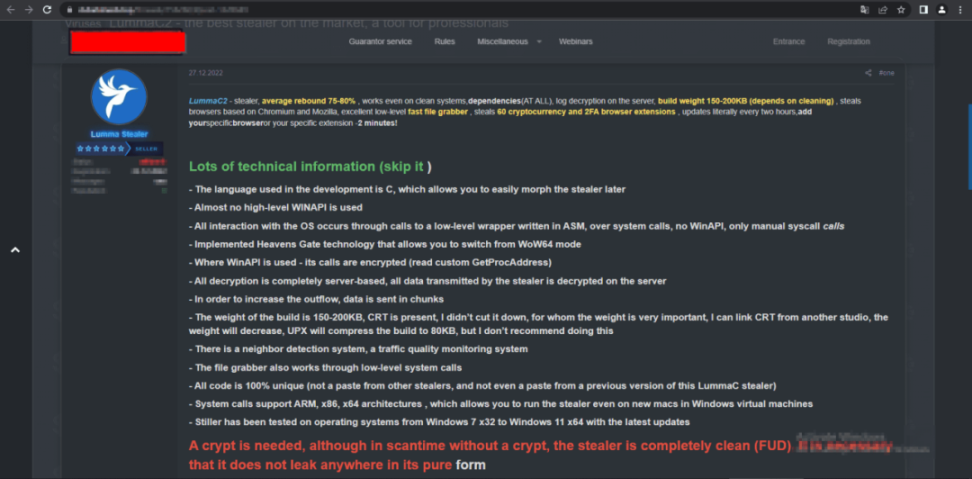Click the yellow text 'fast file grabber'
This screenshot has width=972, height=479.
tap(438, 112)
